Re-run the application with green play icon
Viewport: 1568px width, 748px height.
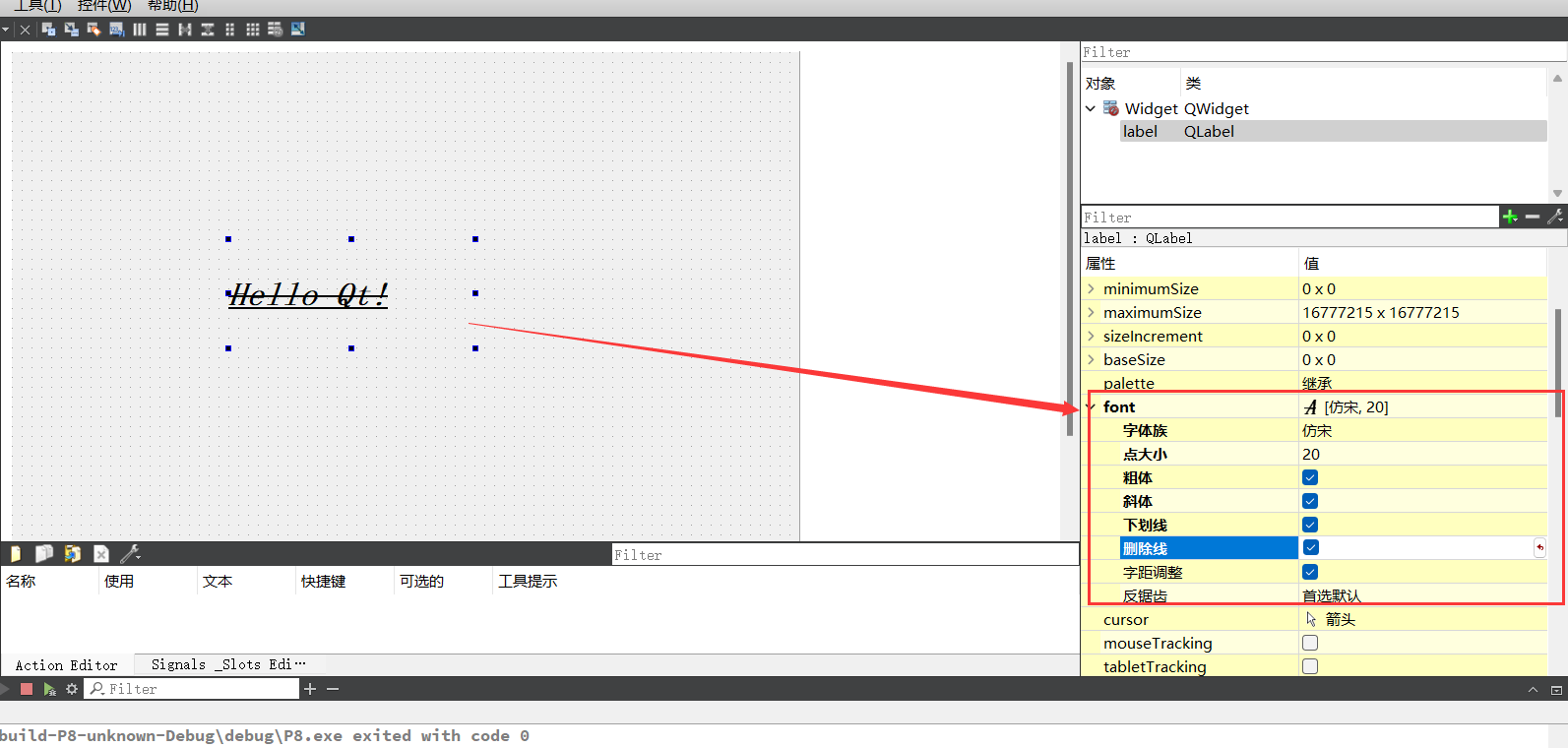pos(49,689)
